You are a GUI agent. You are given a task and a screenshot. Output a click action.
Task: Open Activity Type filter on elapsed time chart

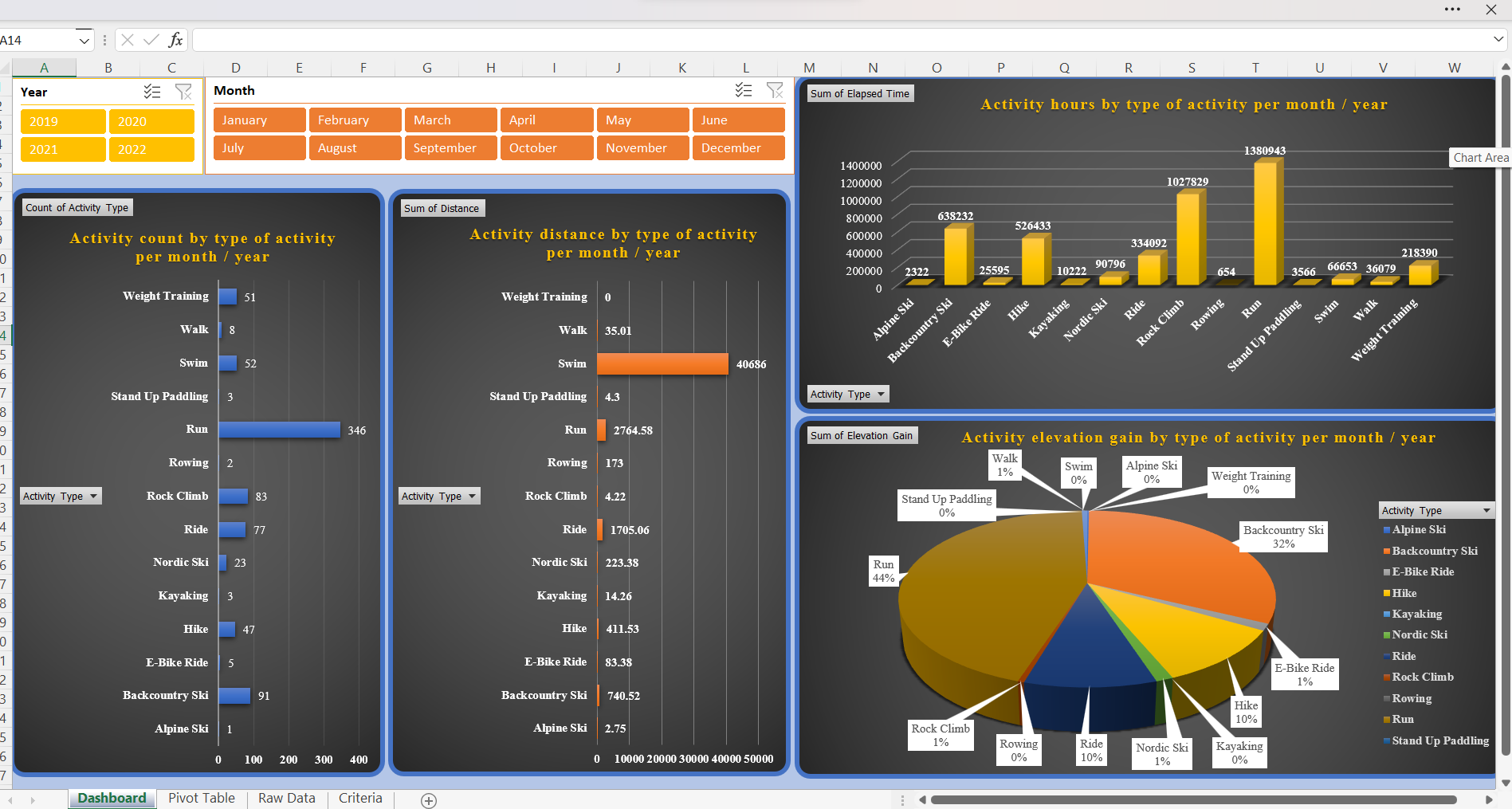[848, 395]
